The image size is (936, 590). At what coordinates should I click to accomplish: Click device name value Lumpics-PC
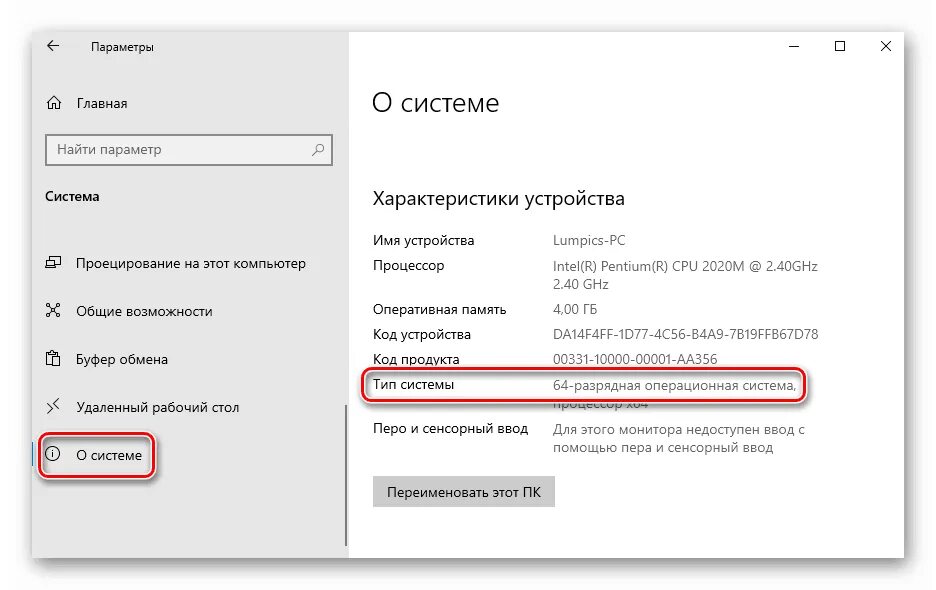pos(589,240)
